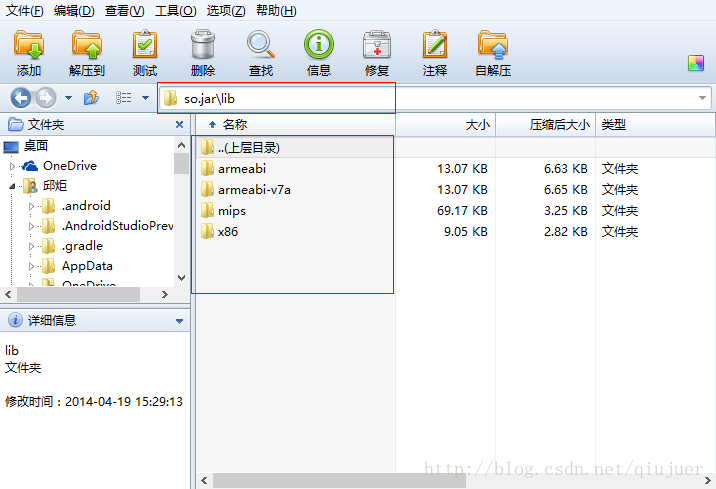
Task: Expand the AppData folder node
Action: tap(31, 266)
